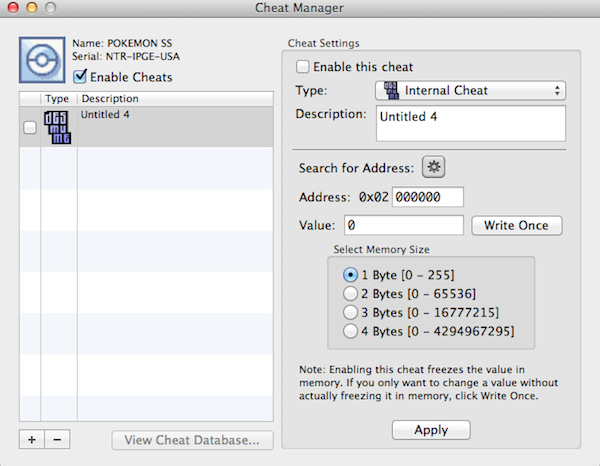Click the cheat type icon in list row

point(58,127)
